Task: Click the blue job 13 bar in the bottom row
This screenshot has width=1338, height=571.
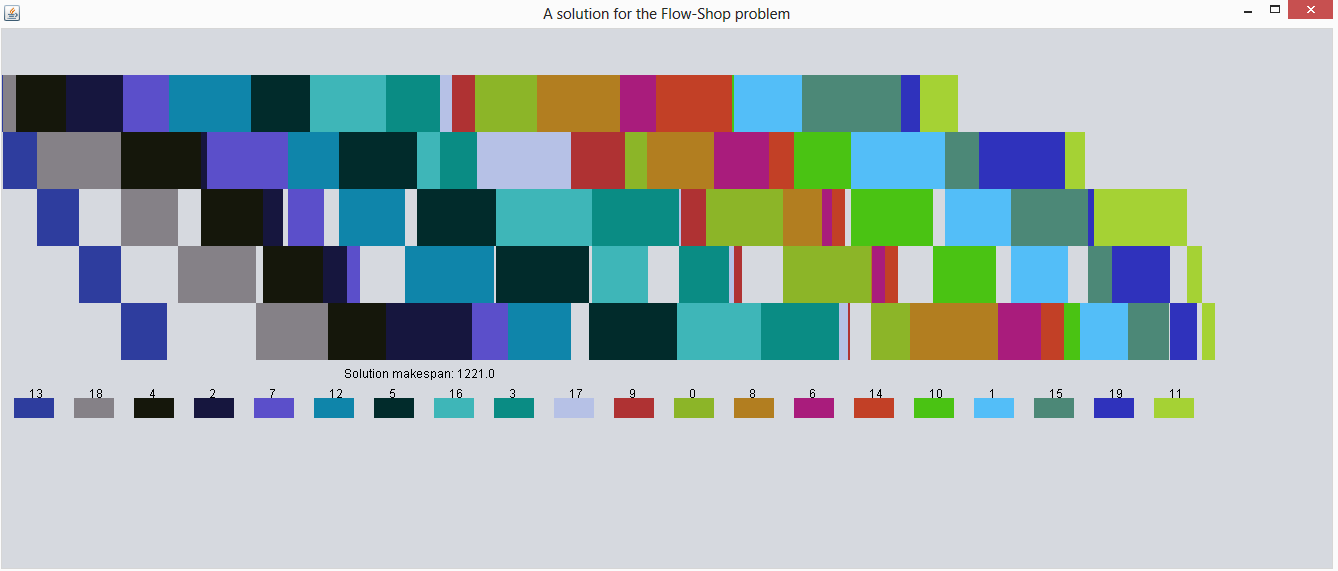Action: tap(144, 331)
